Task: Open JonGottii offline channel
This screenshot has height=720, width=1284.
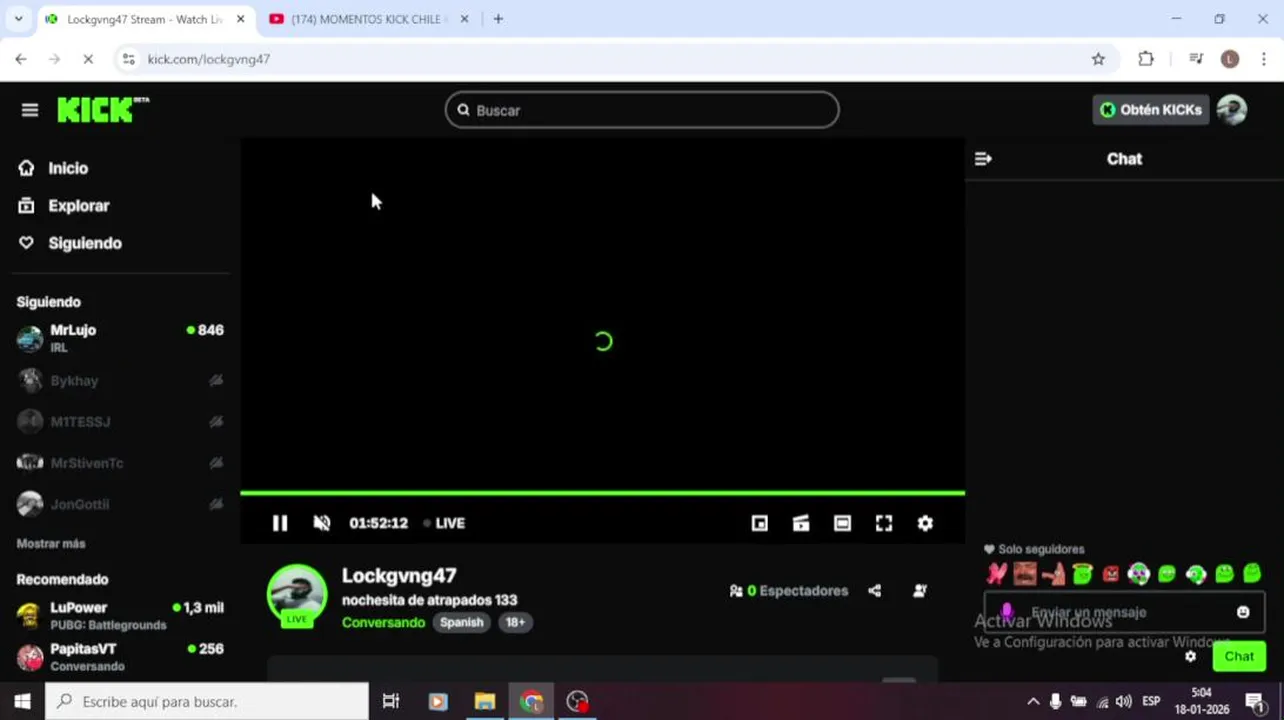Action: coord(120,504)
